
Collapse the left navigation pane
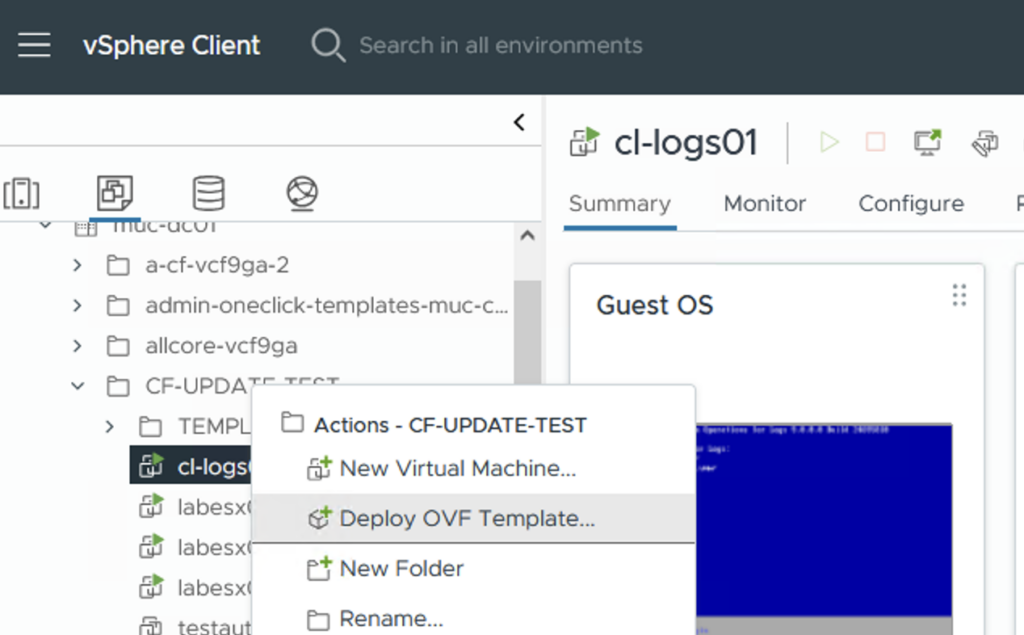(519, 122)
